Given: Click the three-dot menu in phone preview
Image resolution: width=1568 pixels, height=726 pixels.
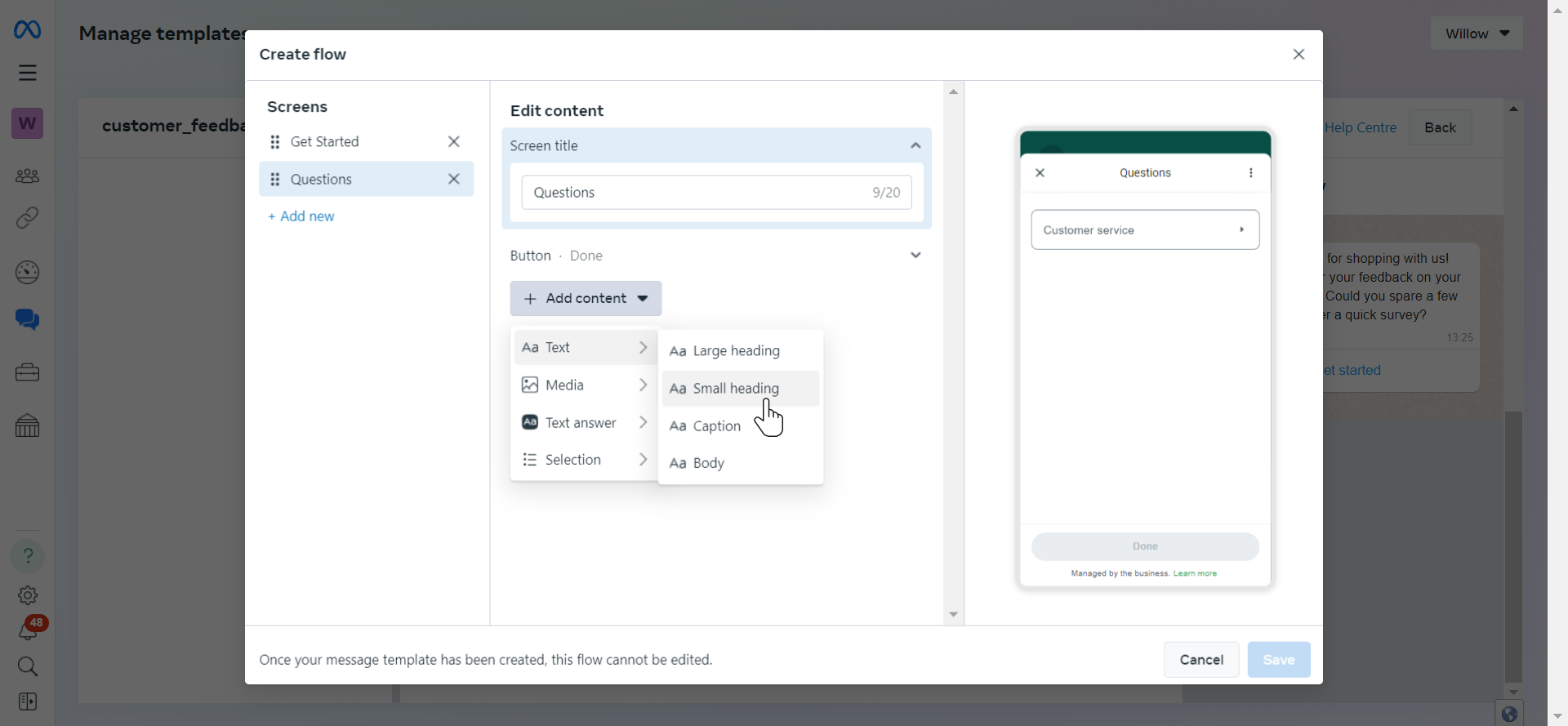Looking at the screenshot, I should (1250, 173).
